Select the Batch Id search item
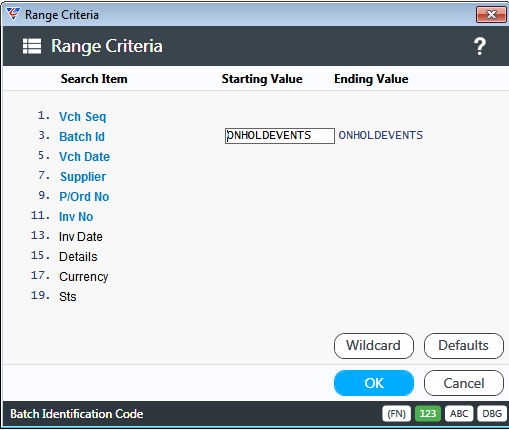509x430 pixels. click(82, 137)
